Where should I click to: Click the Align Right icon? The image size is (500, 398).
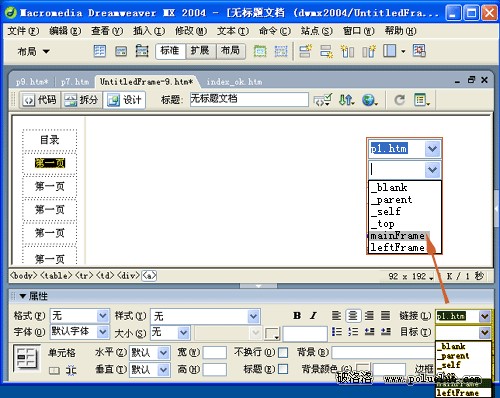tap(369, 315)
